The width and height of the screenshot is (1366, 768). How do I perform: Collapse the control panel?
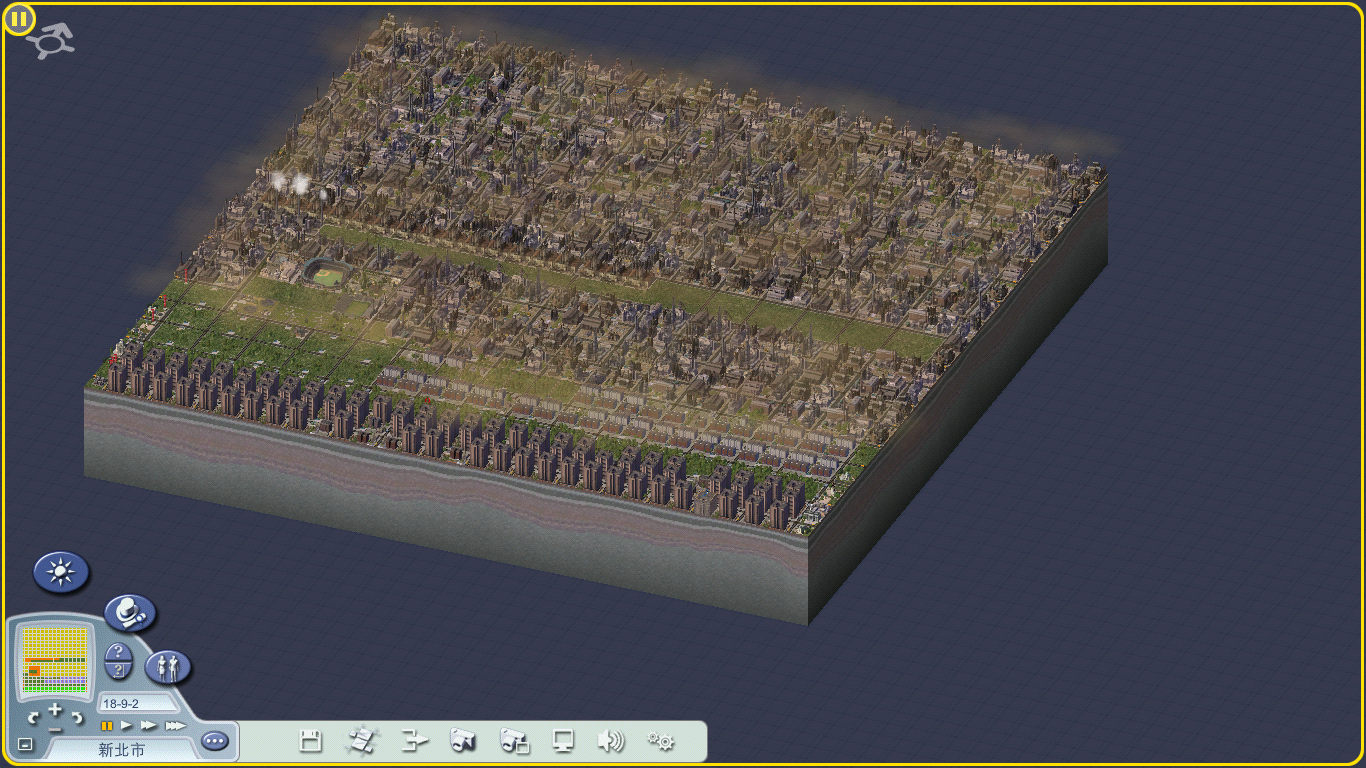coord(25,744)
